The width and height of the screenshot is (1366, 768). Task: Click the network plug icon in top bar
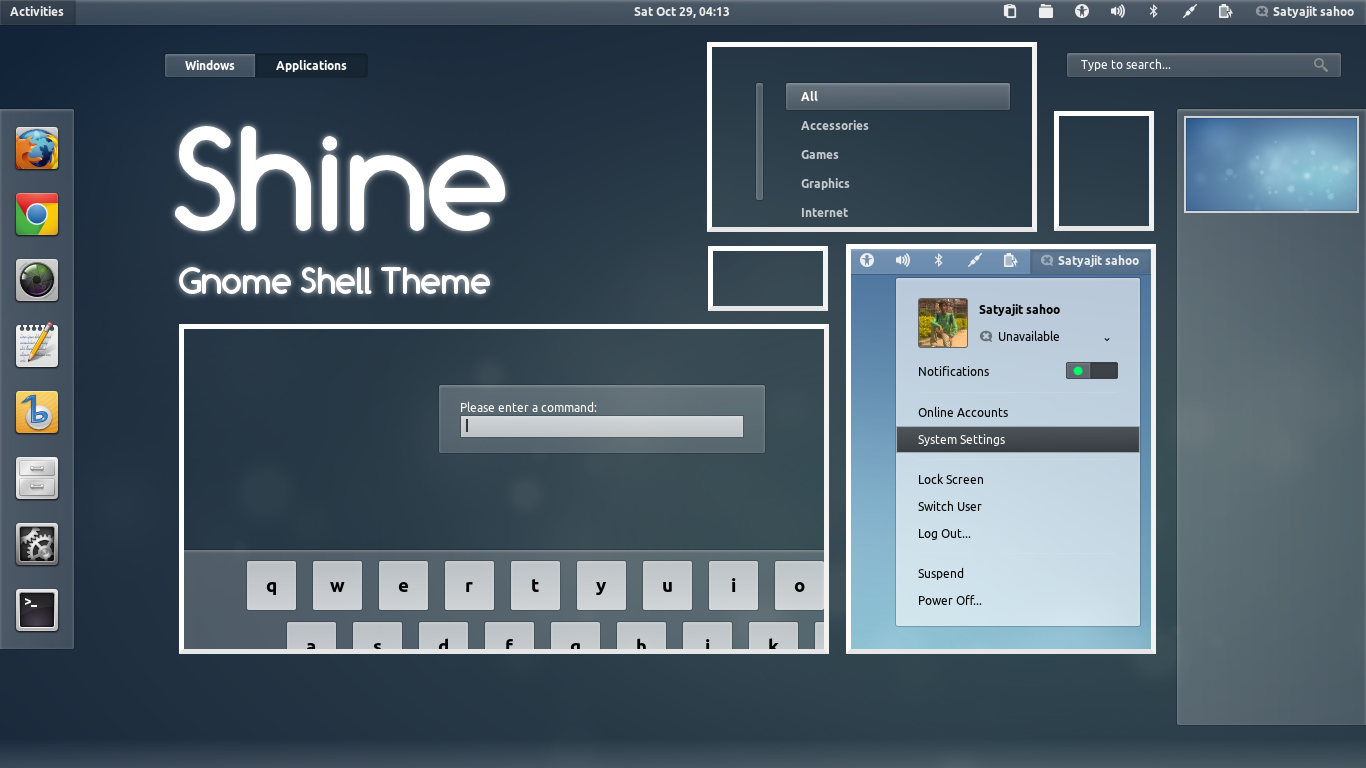[x=1189, y=12]
